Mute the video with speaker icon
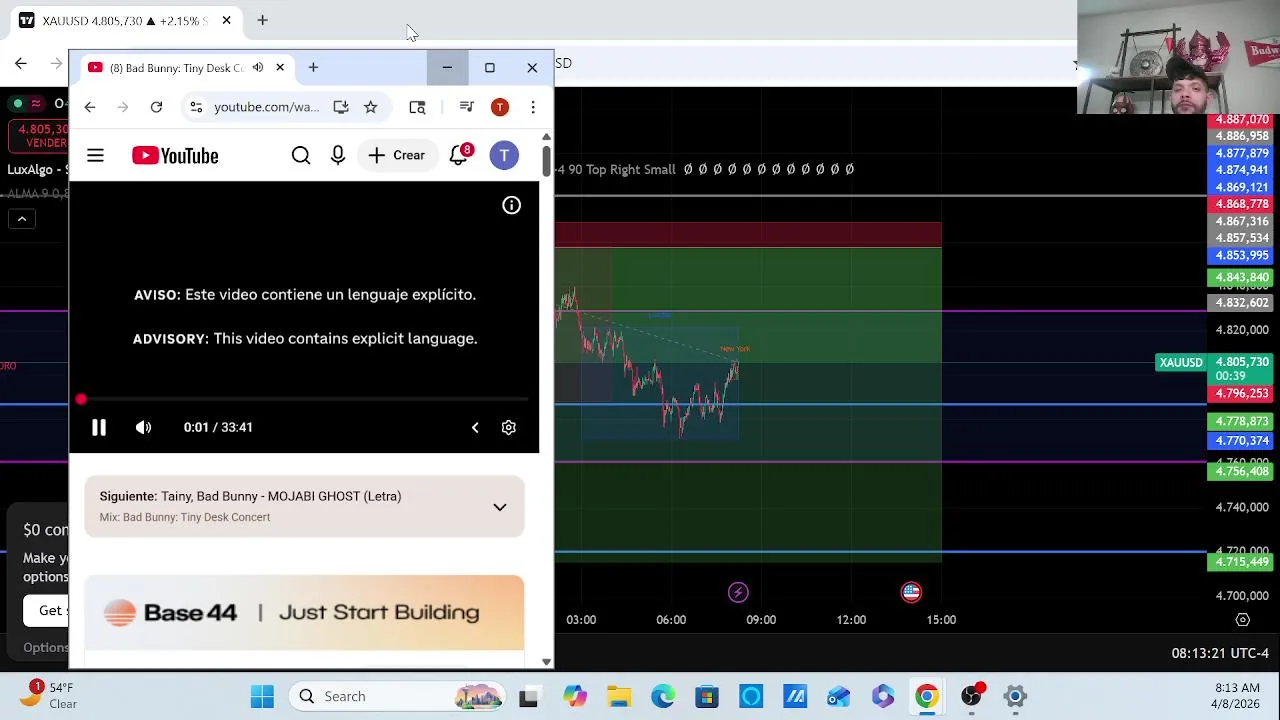 (144, 427)
